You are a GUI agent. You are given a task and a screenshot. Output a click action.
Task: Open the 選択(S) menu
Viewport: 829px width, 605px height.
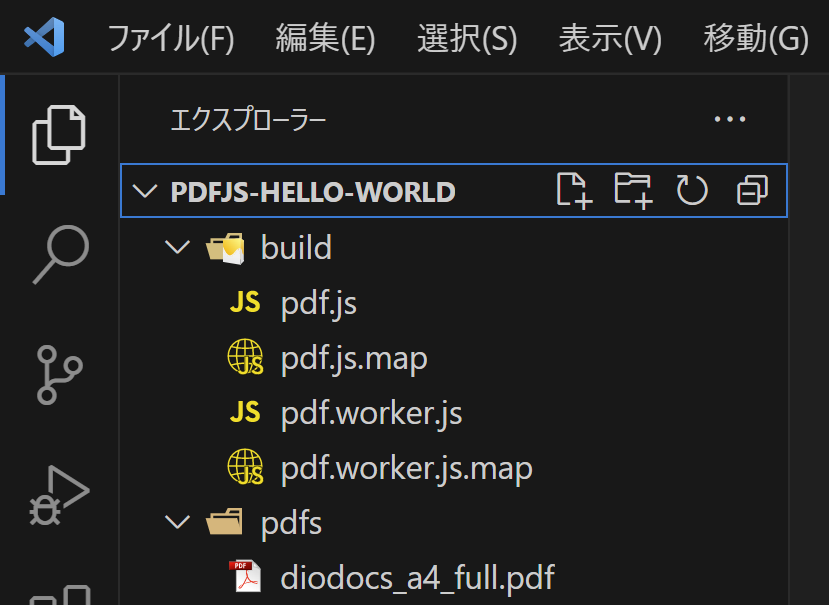click(x=467, y=39)
